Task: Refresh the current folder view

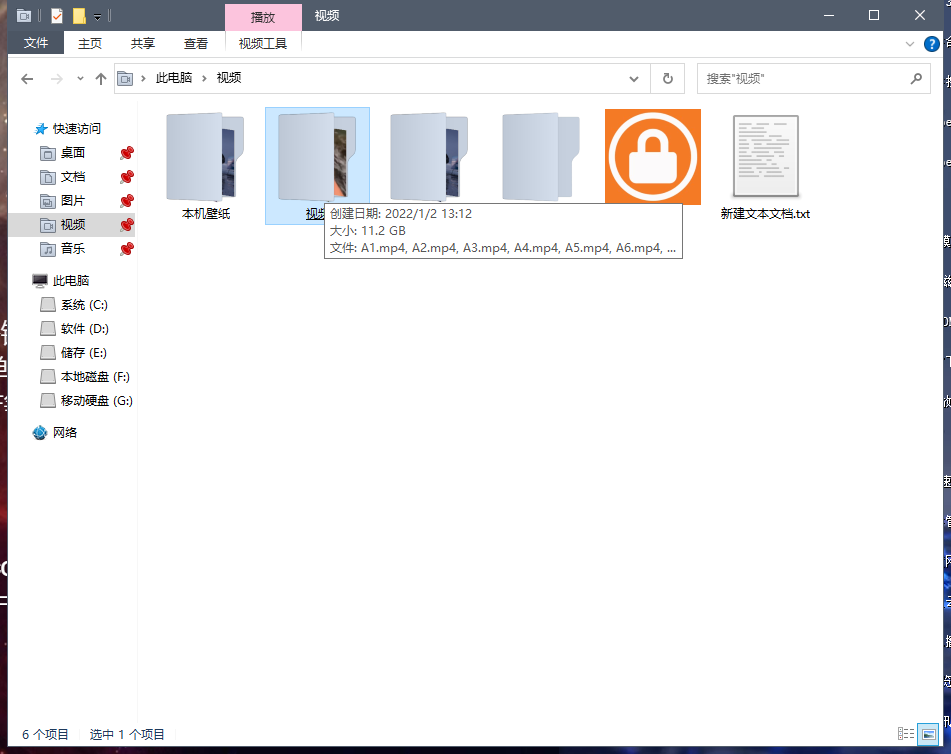Action: tap(668, 79)
